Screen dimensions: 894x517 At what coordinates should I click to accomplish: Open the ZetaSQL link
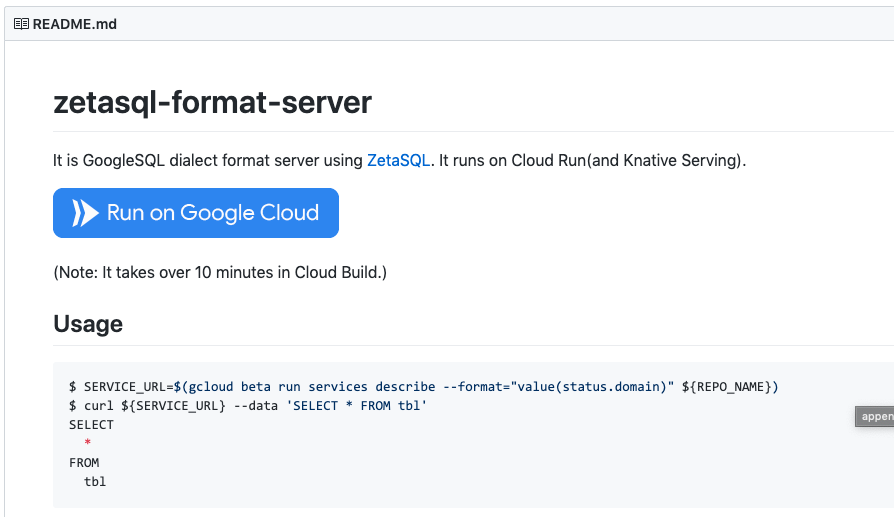[x=398, y=160]
